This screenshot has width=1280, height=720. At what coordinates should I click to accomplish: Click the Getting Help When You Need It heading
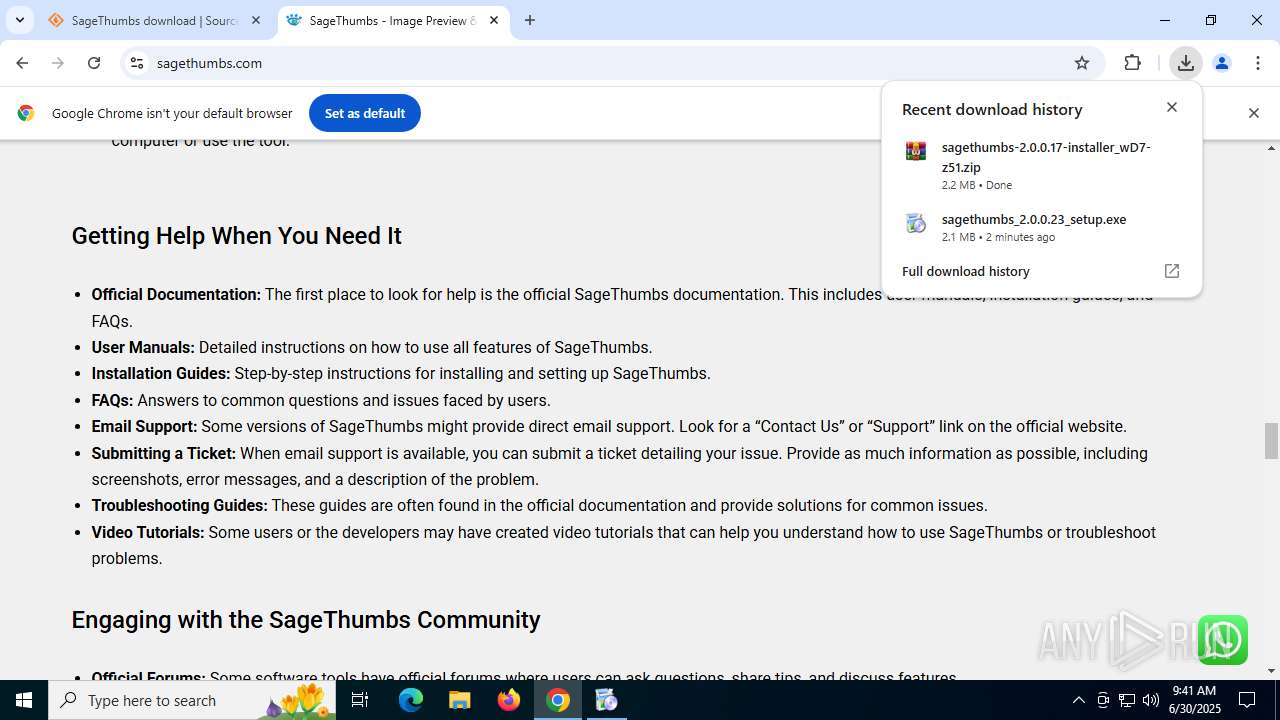coord(236,236)
